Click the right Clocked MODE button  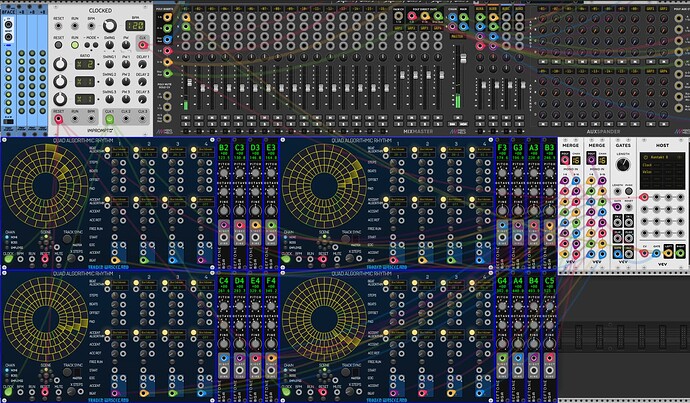pos(95,45)
